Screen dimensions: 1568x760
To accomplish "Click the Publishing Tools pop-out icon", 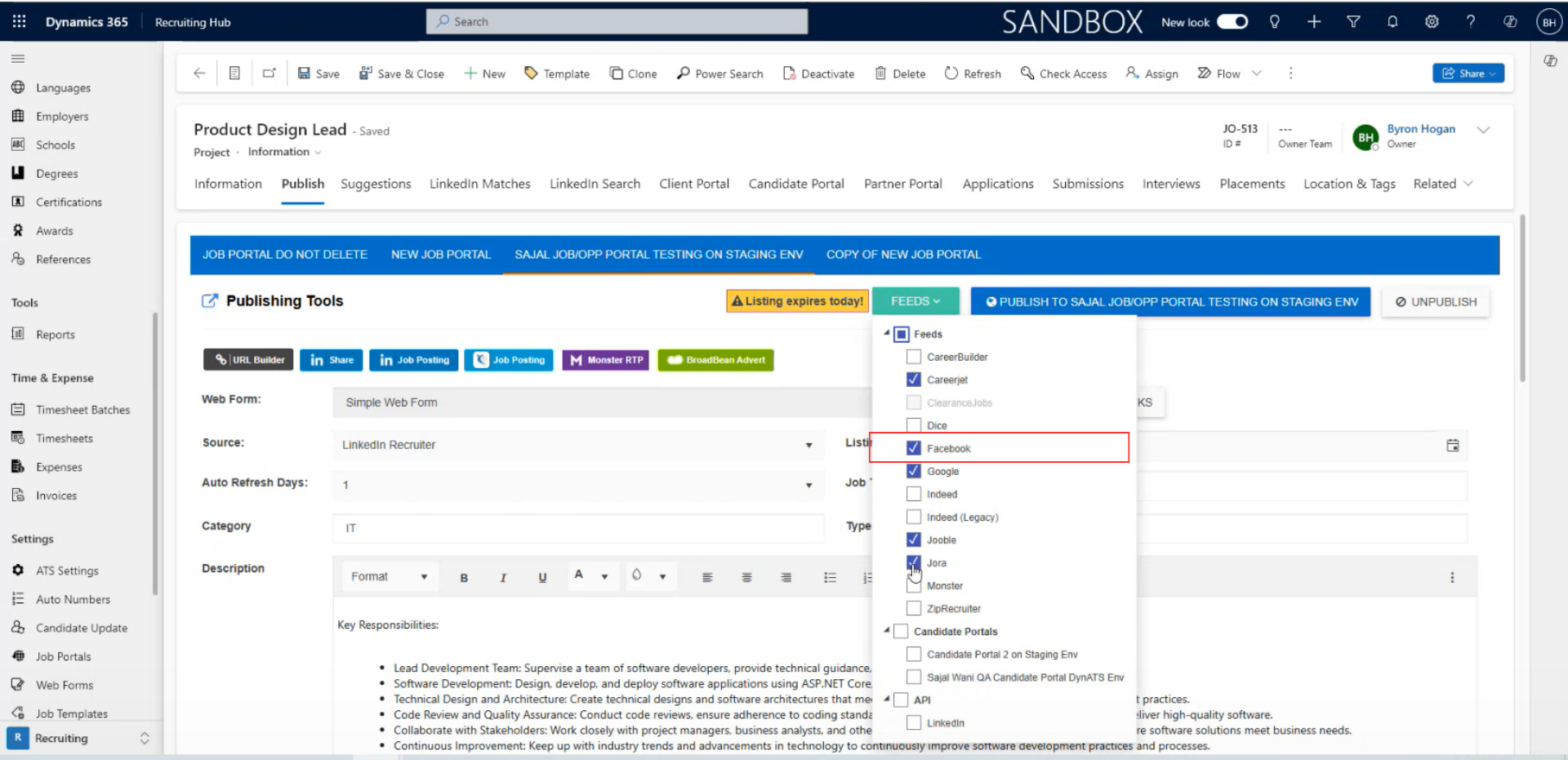I will point(210,300).
